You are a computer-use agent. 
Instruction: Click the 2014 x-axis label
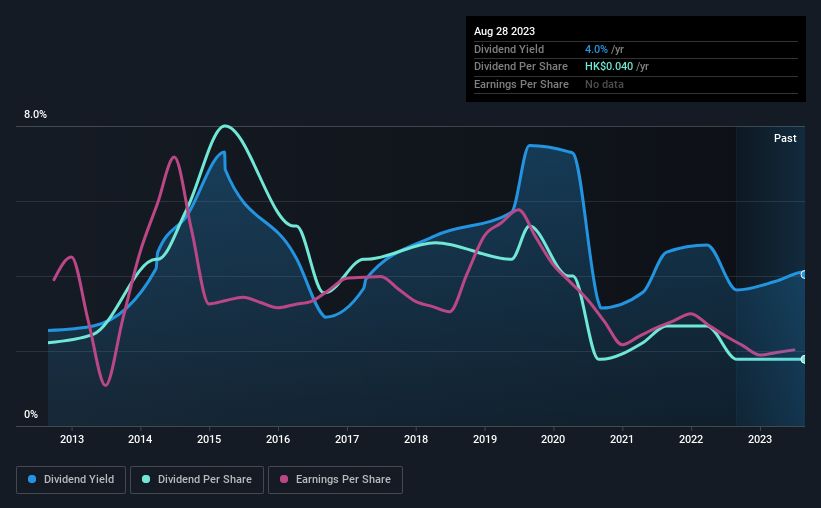140,439
